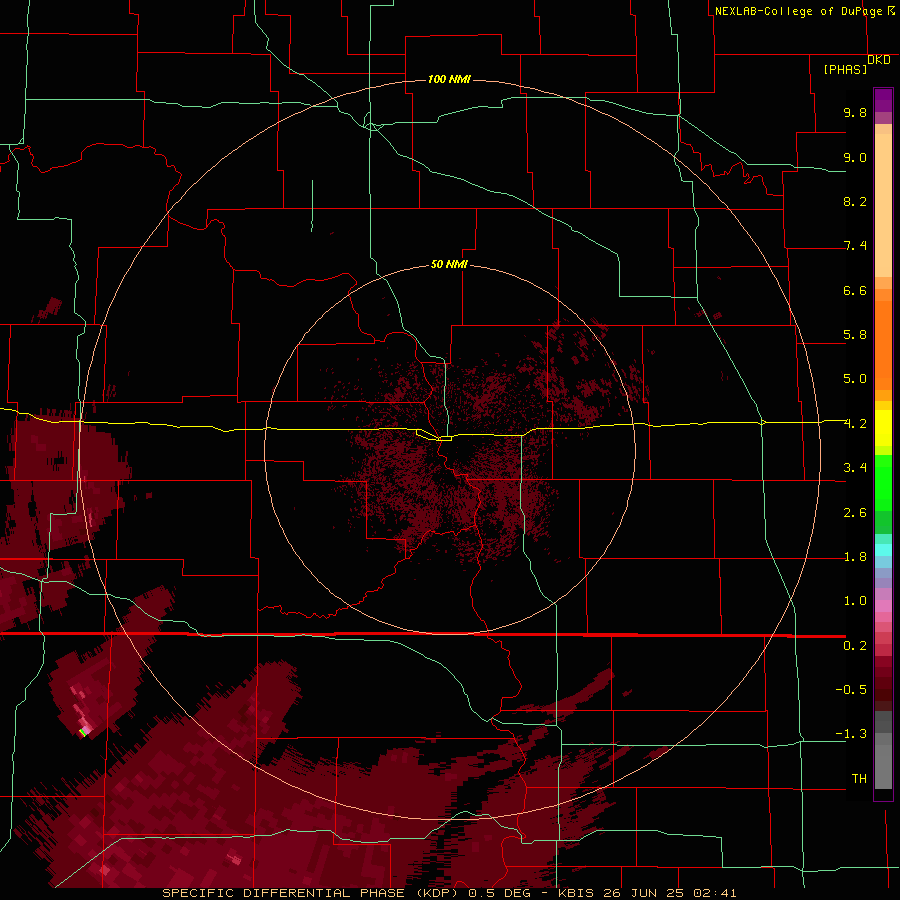The height and width of the screenshot is (900, 900).
Task: Click the 7.4 scale value
Action: click(x=855, y=246)
